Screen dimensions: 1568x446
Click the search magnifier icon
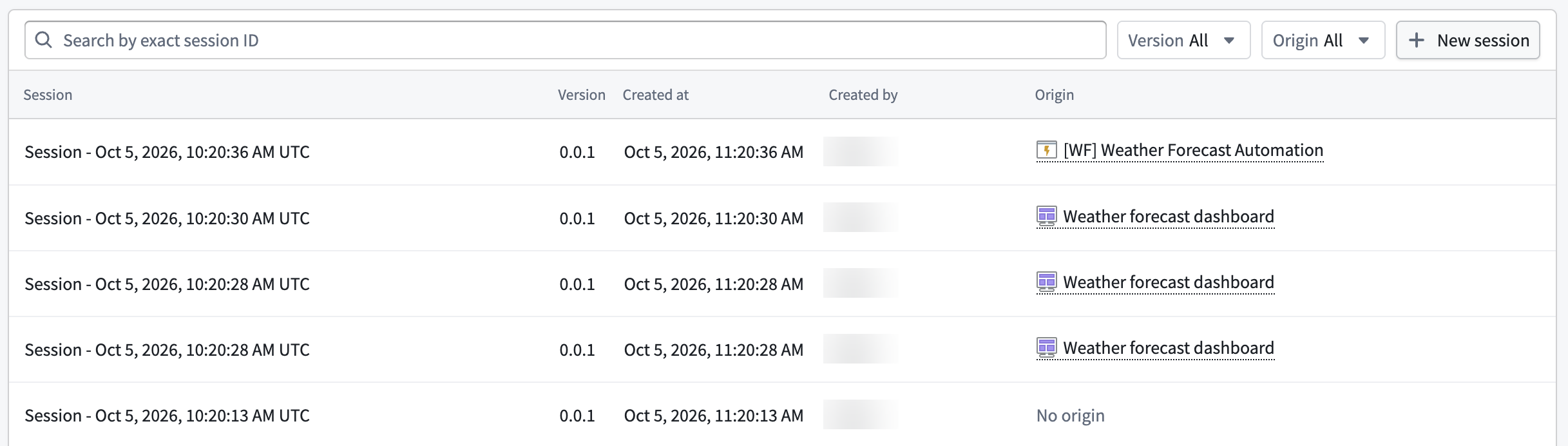pyautogui.click(x=43, y=40)
